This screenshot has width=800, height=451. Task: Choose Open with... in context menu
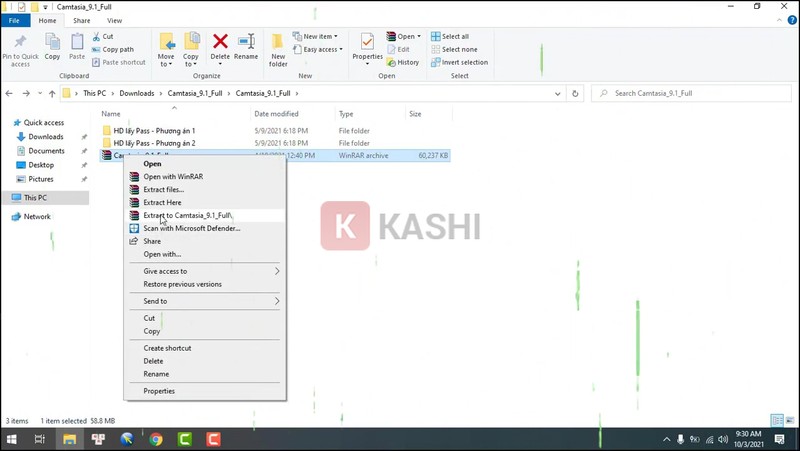pyautogui.click(x=205, y=254)
